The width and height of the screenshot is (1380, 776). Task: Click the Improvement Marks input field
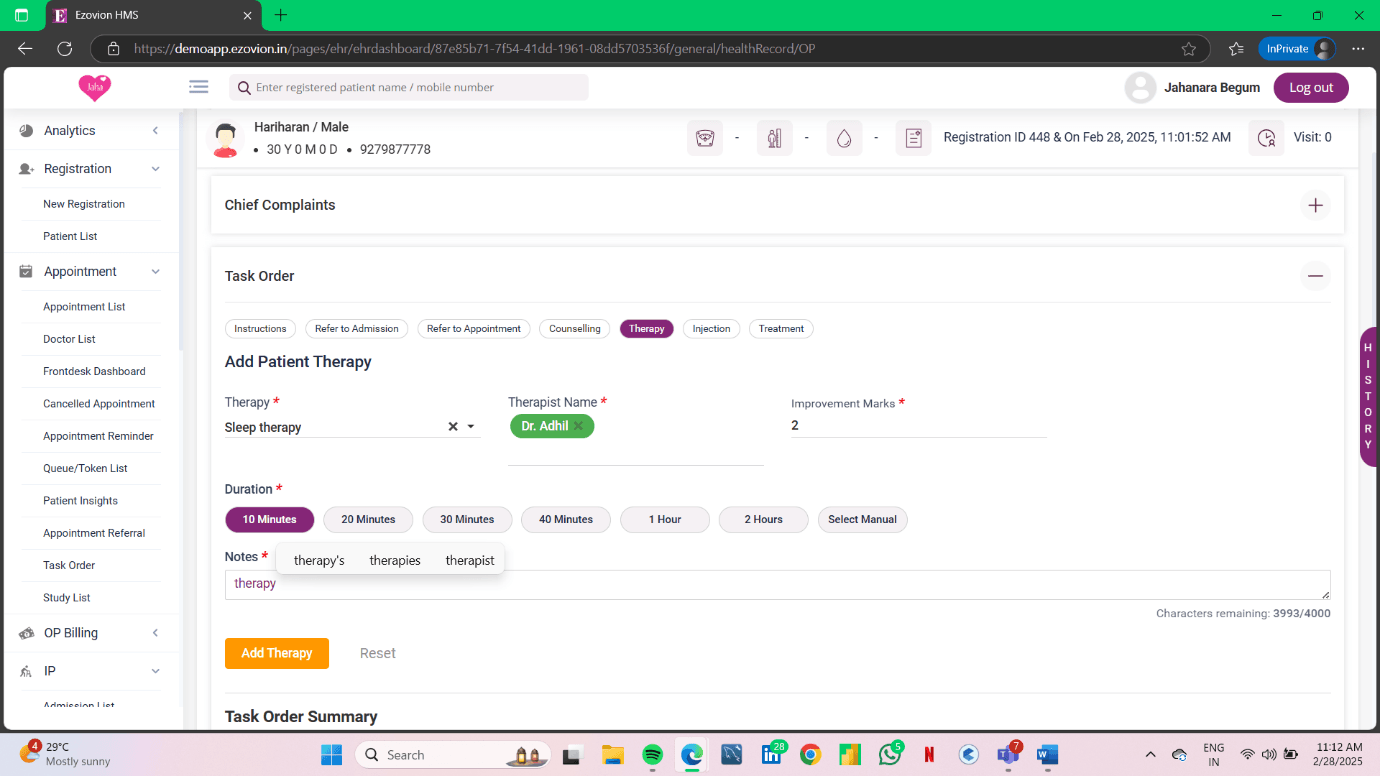click(918, 426)
